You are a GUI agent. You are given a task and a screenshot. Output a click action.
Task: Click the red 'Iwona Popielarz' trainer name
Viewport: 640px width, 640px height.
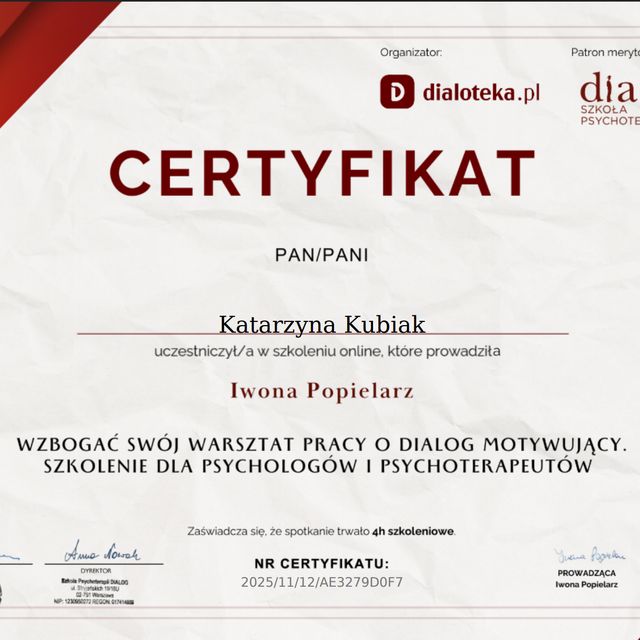(x=322, y=391)
